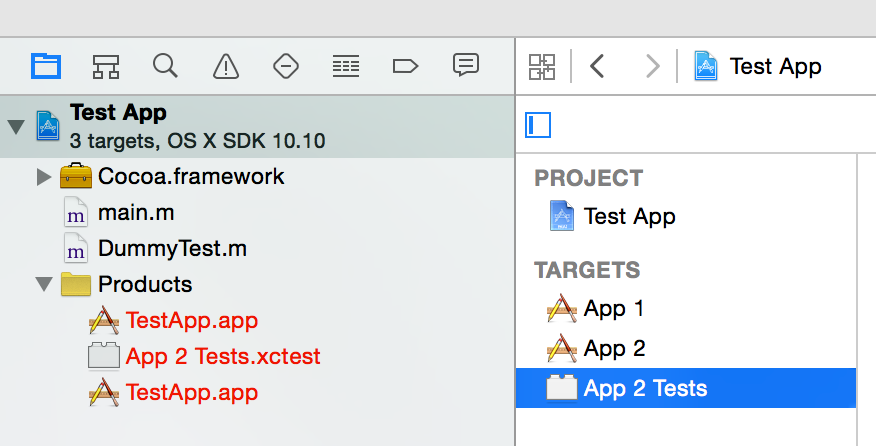Select Test App under PROJECT
The height and width of the screenshot is (446, 876).
630,216
